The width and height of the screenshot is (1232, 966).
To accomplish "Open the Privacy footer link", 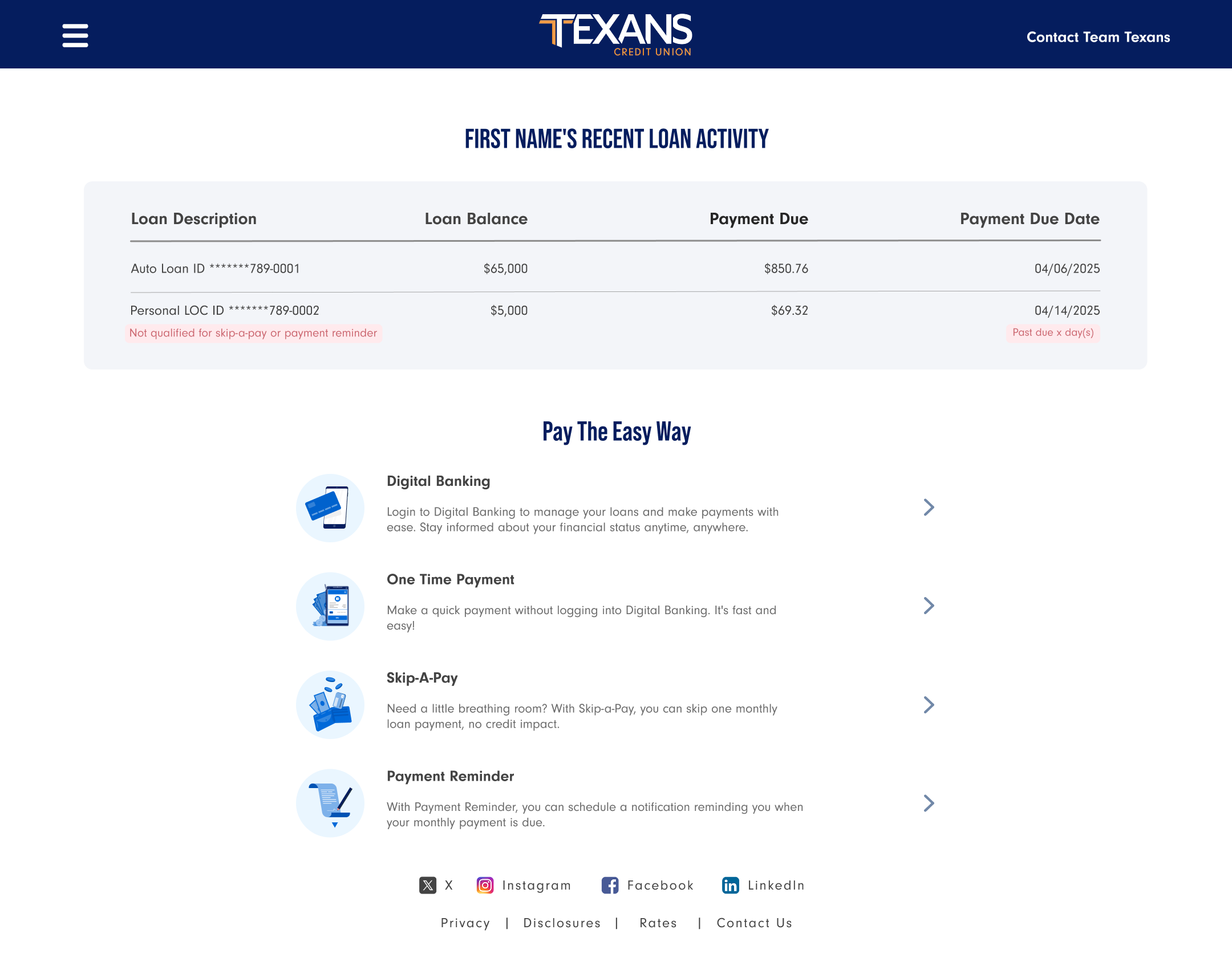I will [x=465, y=923].
